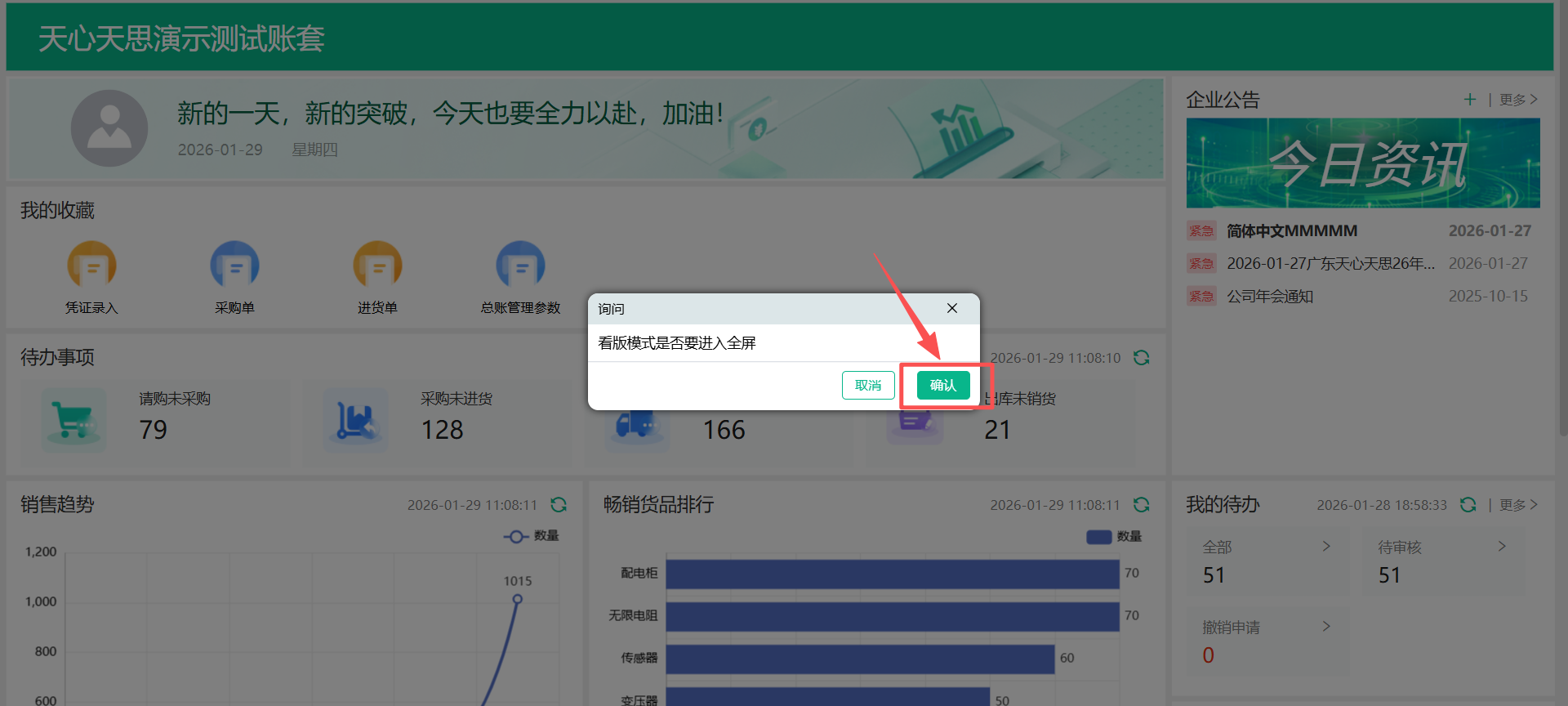Open the 凭证录入 favorite icon
1568x706 pixels.
click(91, 266)
